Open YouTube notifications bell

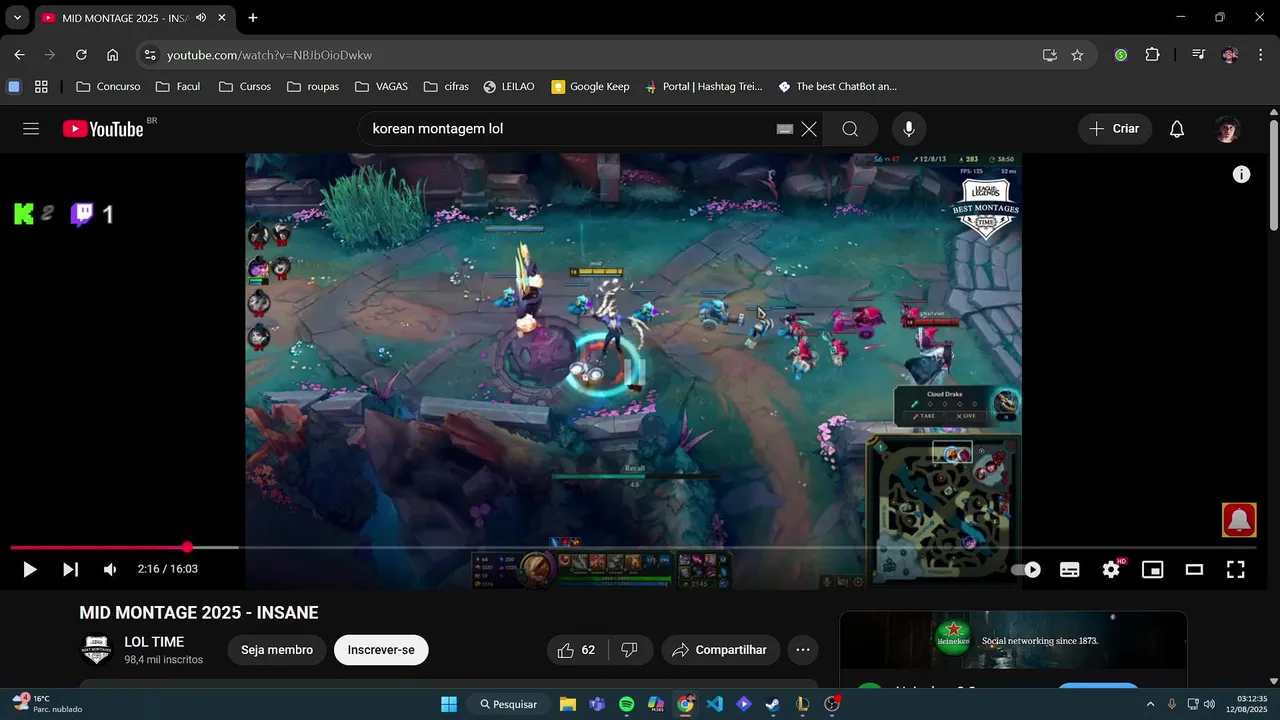coord(1177,128)
